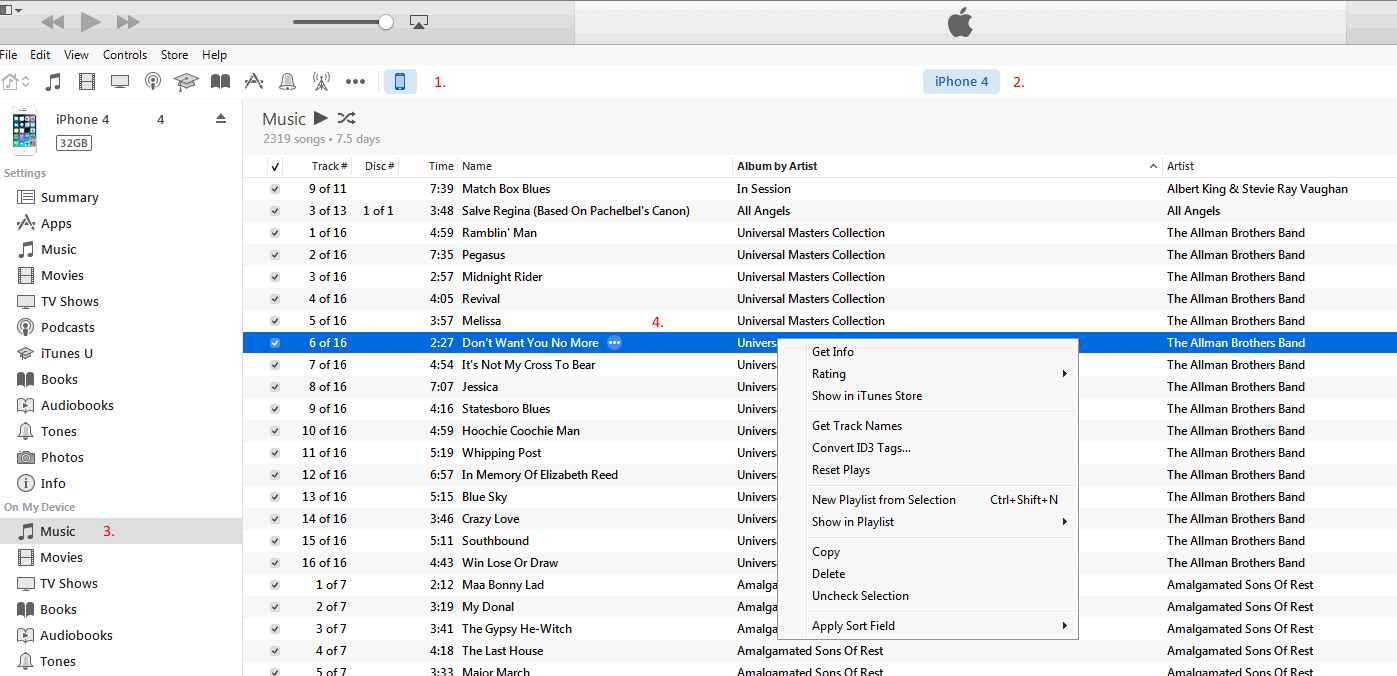Viewport: 1397px width, 676px height.
Task: Open the Internet Radio antenna icon
Action: coord(321,82)
